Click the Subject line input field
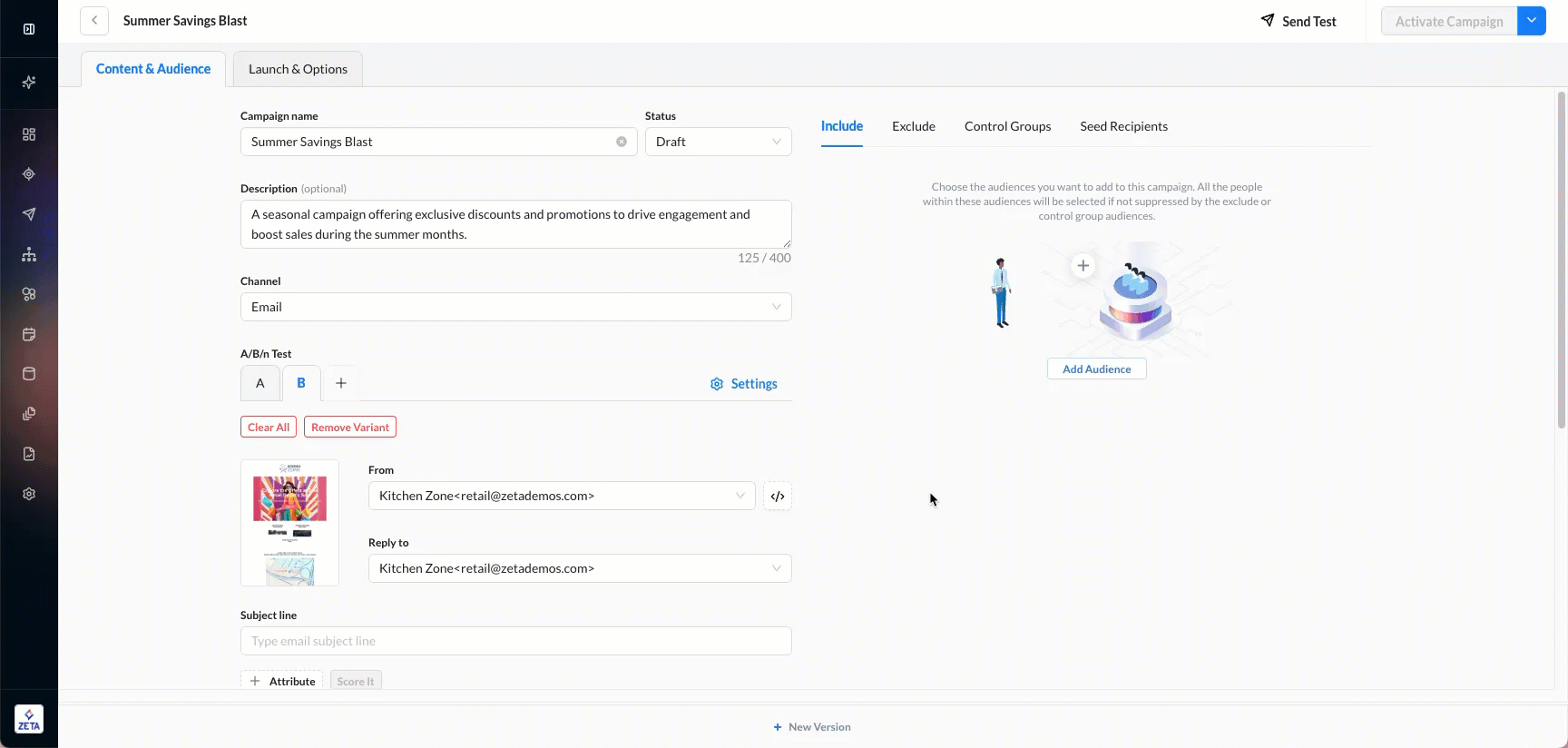The width and height of the screenshot is (1568, 748). coord(515,641)
